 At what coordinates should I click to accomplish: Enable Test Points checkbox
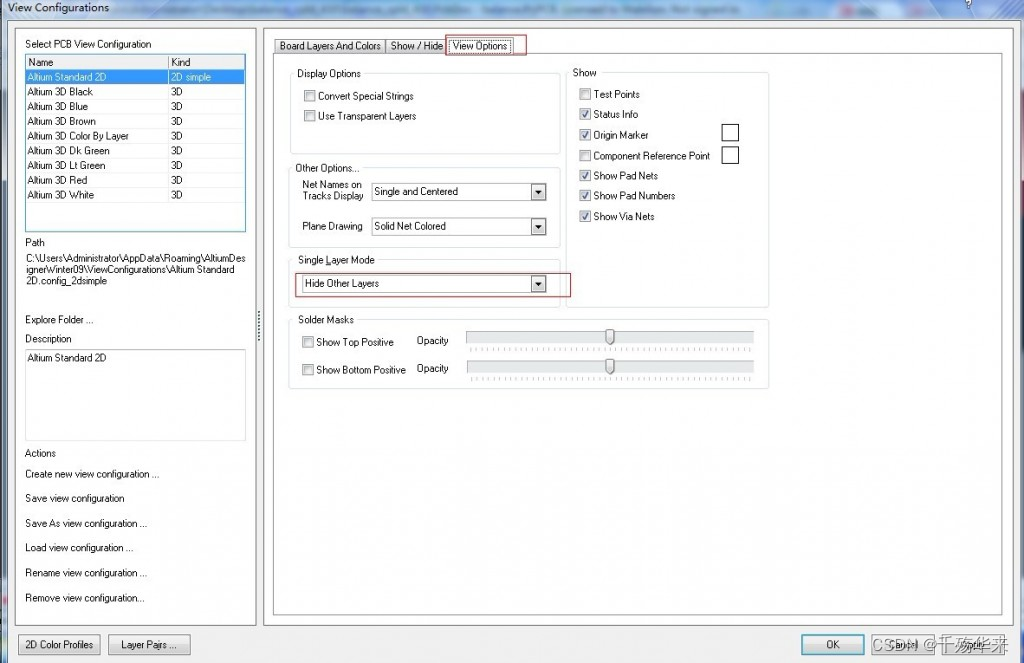pos(585,94)
